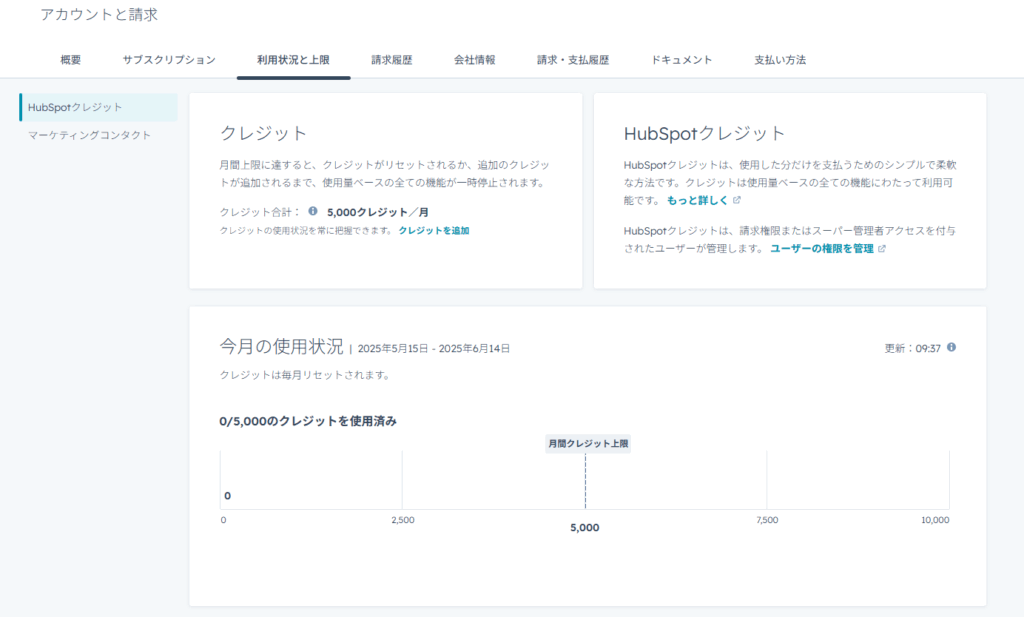Open the 支払い方法 tab
The height and width of the screenshot is (617, 1024).
click(x=780, y=60)
